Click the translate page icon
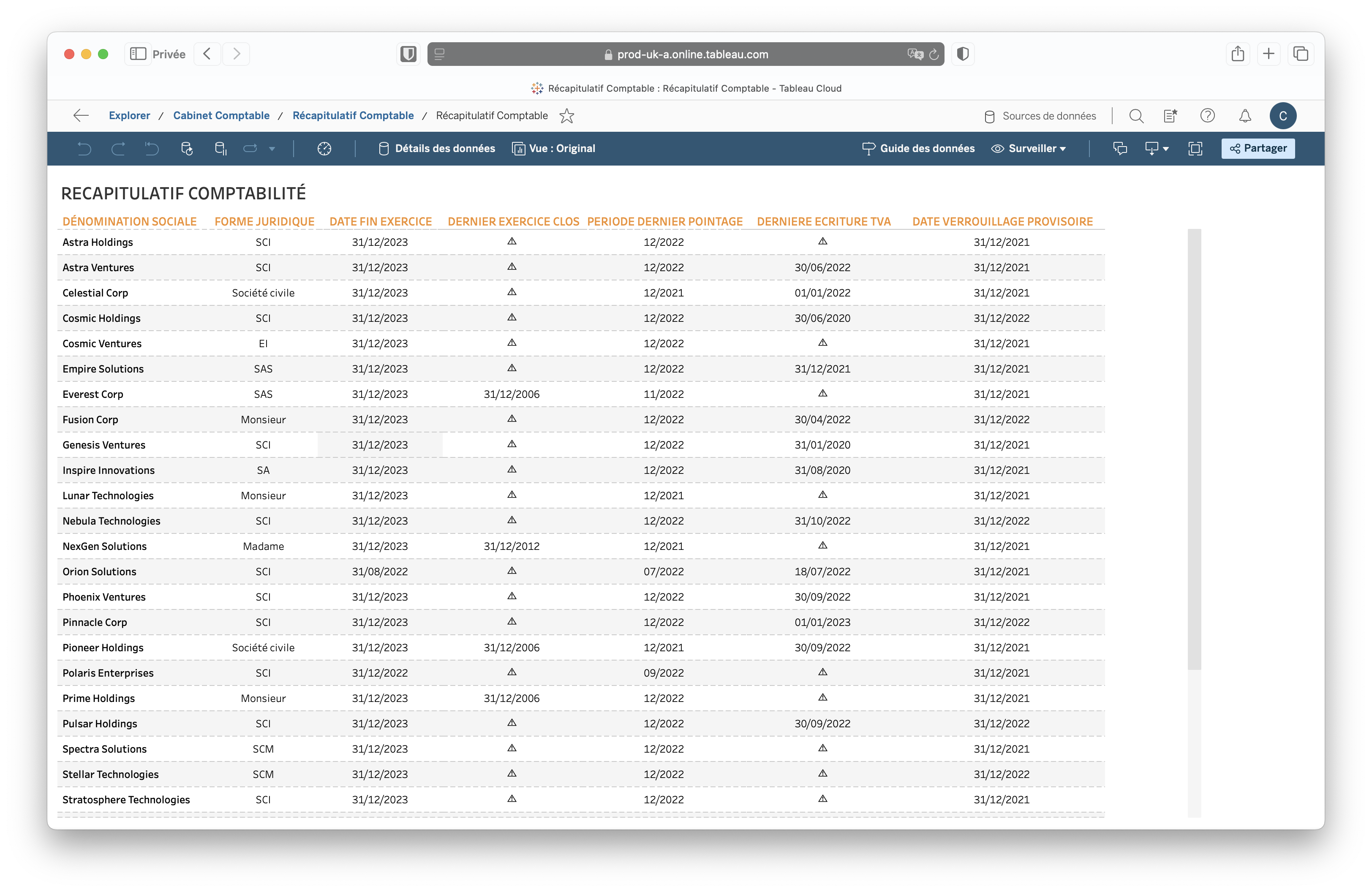Image resolution: width=1372 pixels, height=892 pixels. 915,54
